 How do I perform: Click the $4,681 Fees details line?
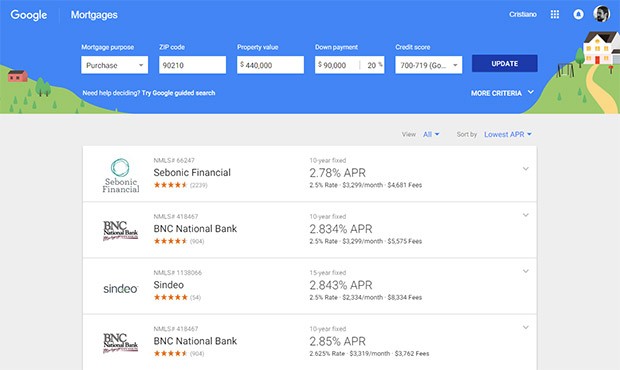[x=366, y=185]
